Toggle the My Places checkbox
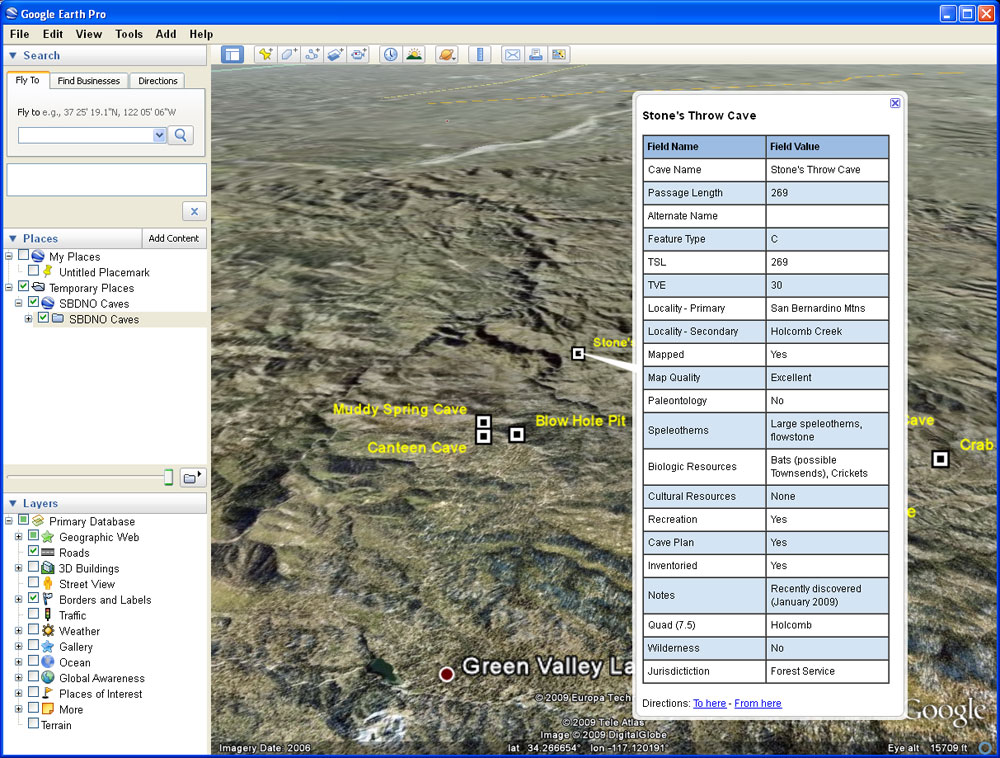Viewport: 1000px width, 758px height. [24, 255]
